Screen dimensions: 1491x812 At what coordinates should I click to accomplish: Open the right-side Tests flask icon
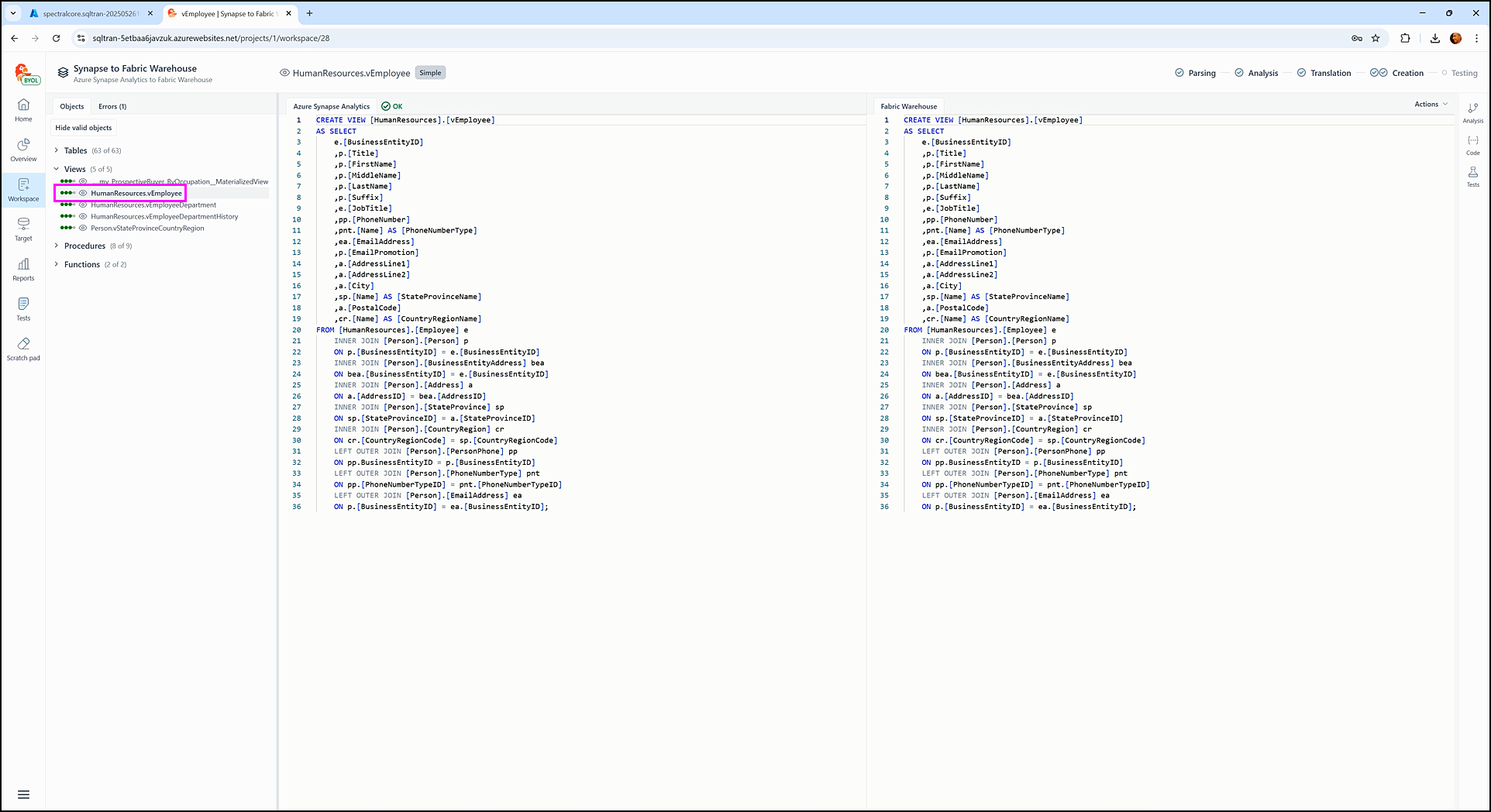1472,177
